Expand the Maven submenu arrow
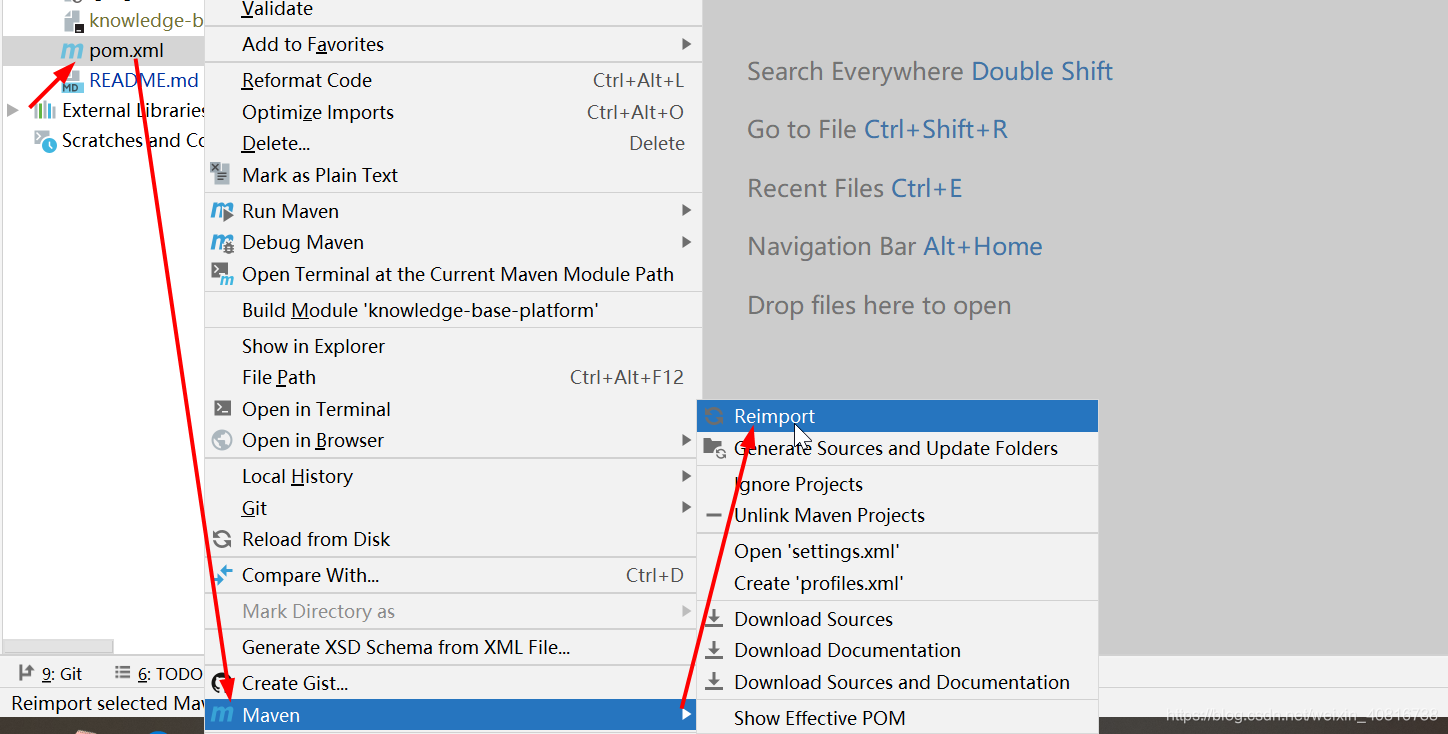The width and height of the screenshot is (1448, 734). coord(686,715)
